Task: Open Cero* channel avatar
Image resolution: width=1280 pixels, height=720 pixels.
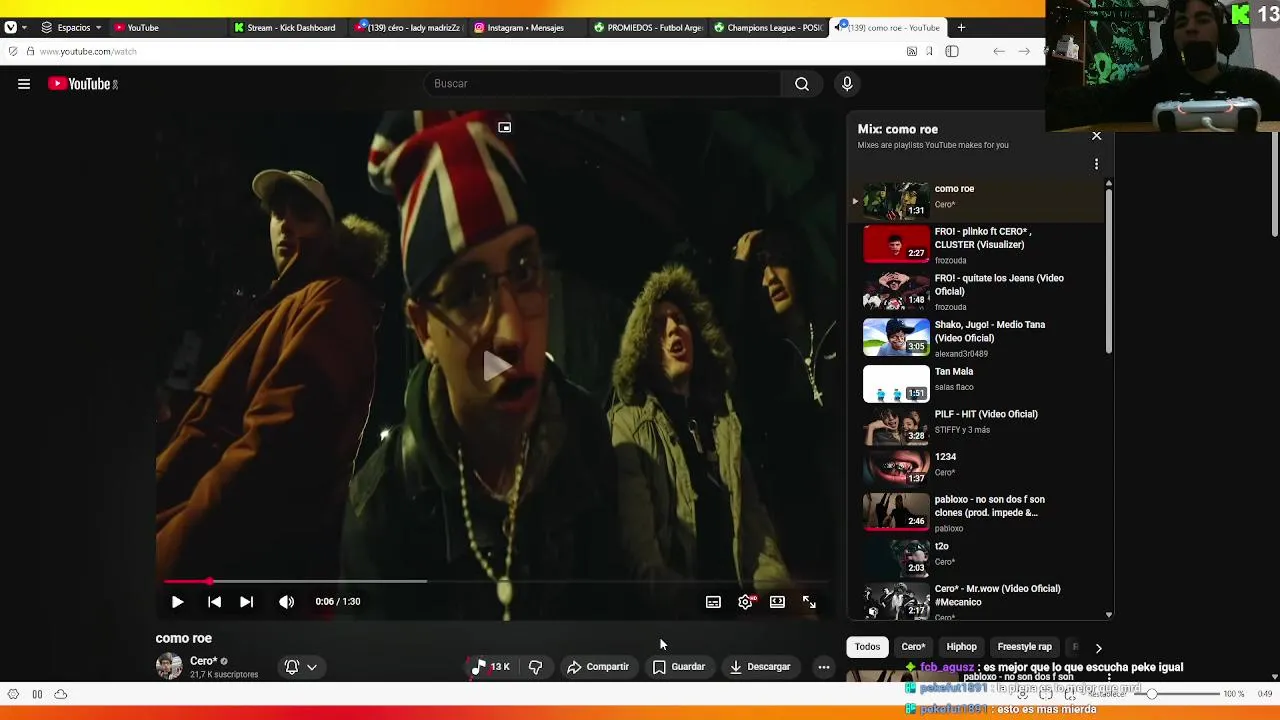Action: click(169, 666)
